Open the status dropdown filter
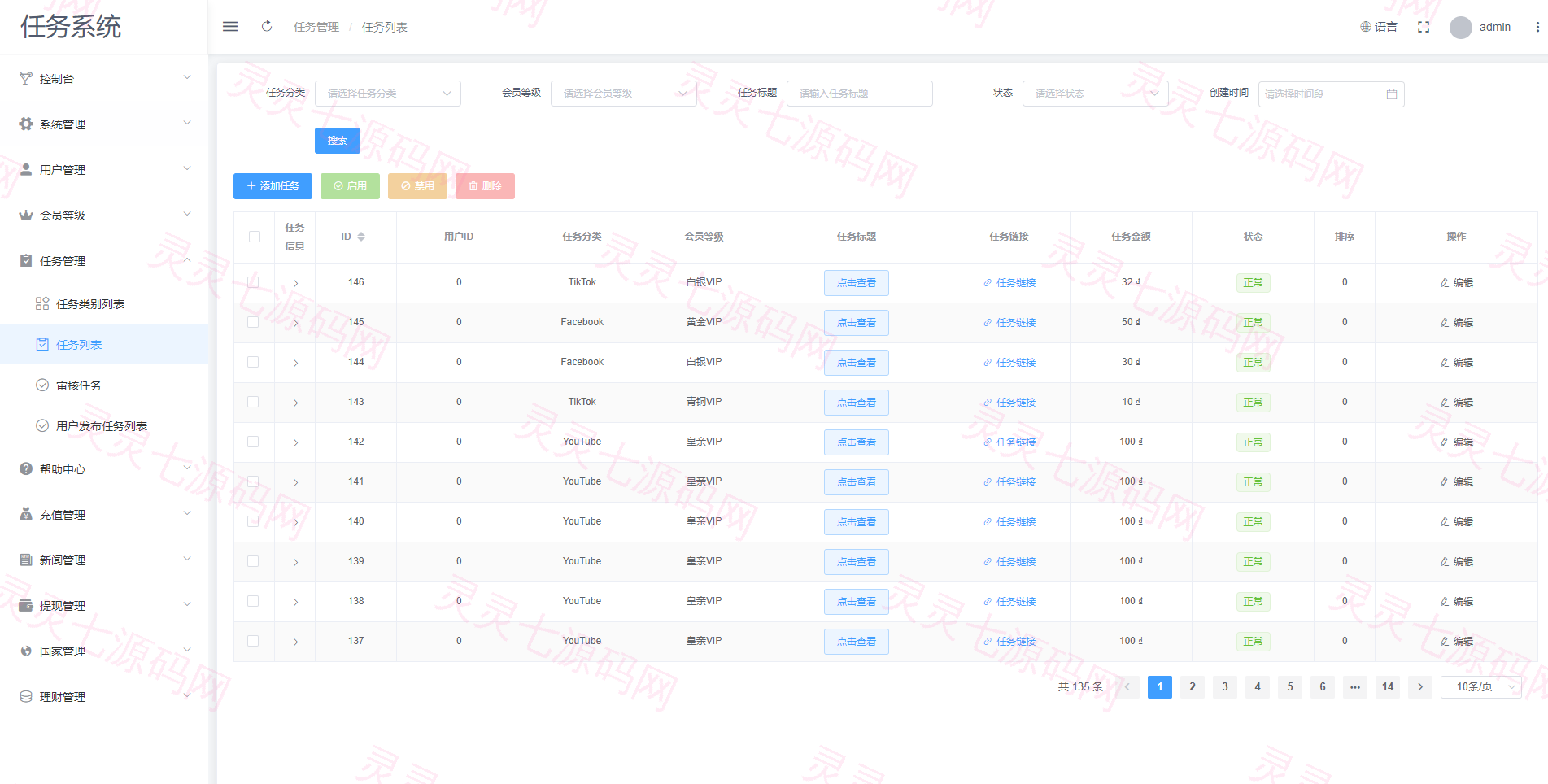 (1096, 94)
